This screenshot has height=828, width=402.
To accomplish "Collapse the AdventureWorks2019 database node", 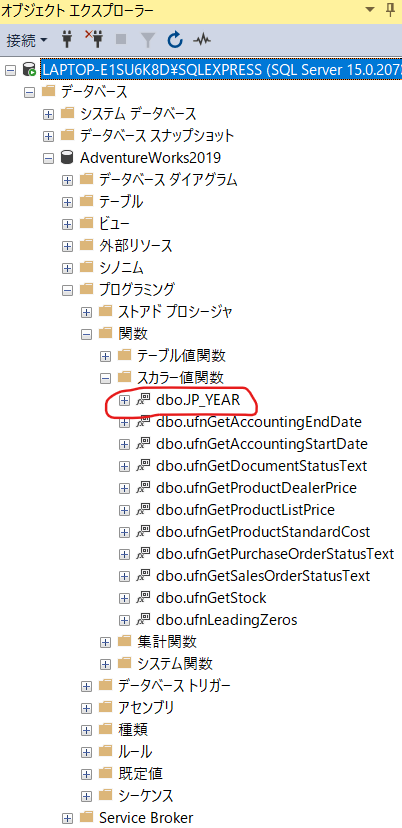I will [x=49, y=158].
